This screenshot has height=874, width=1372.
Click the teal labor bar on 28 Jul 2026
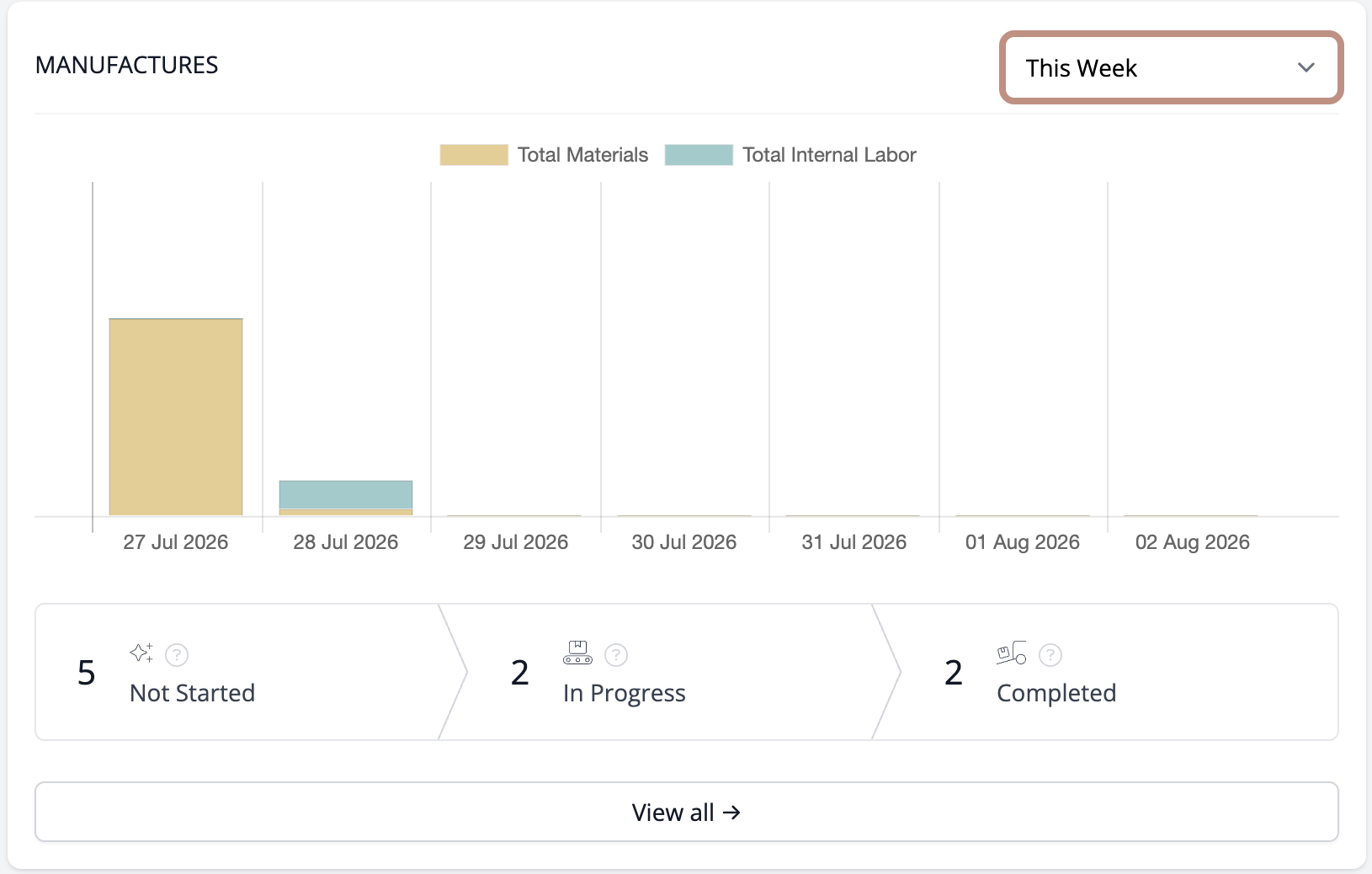click(x=346, y=494)
